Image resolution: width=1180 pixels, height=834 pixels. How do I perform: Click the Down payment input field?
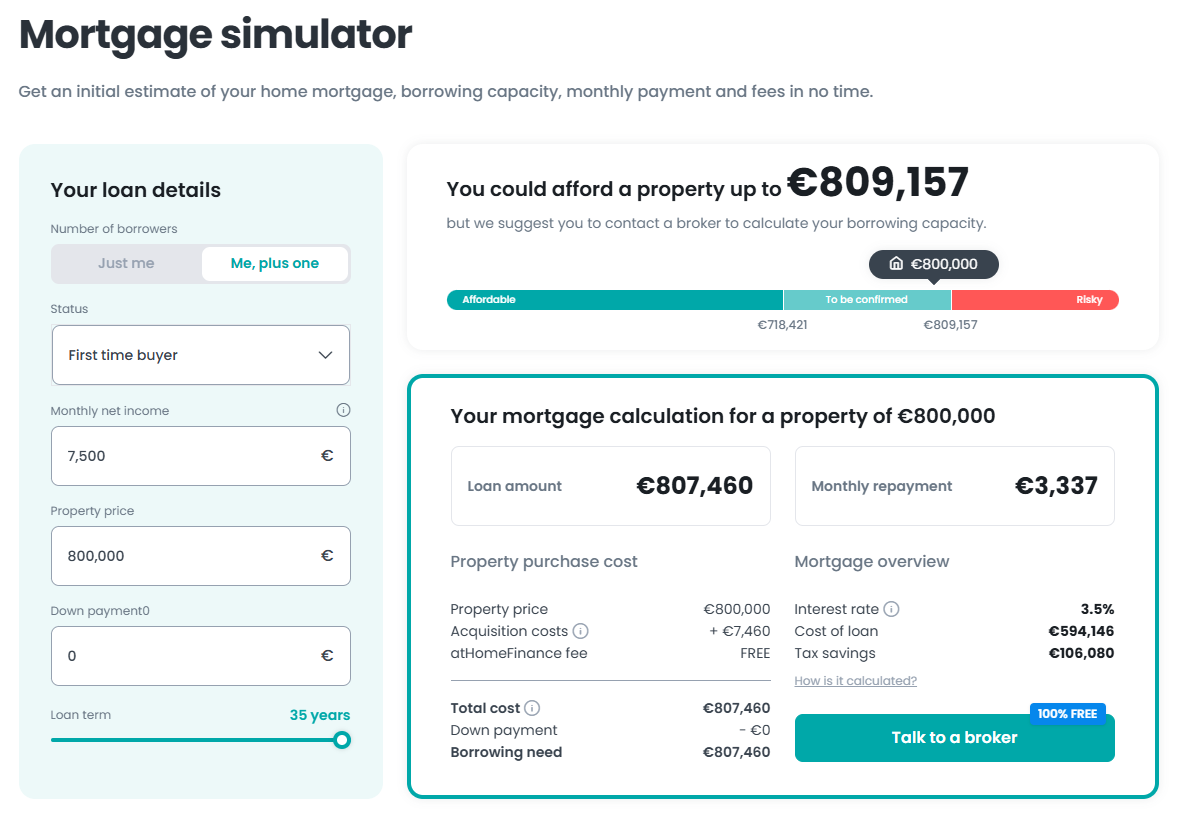point(185,656)
